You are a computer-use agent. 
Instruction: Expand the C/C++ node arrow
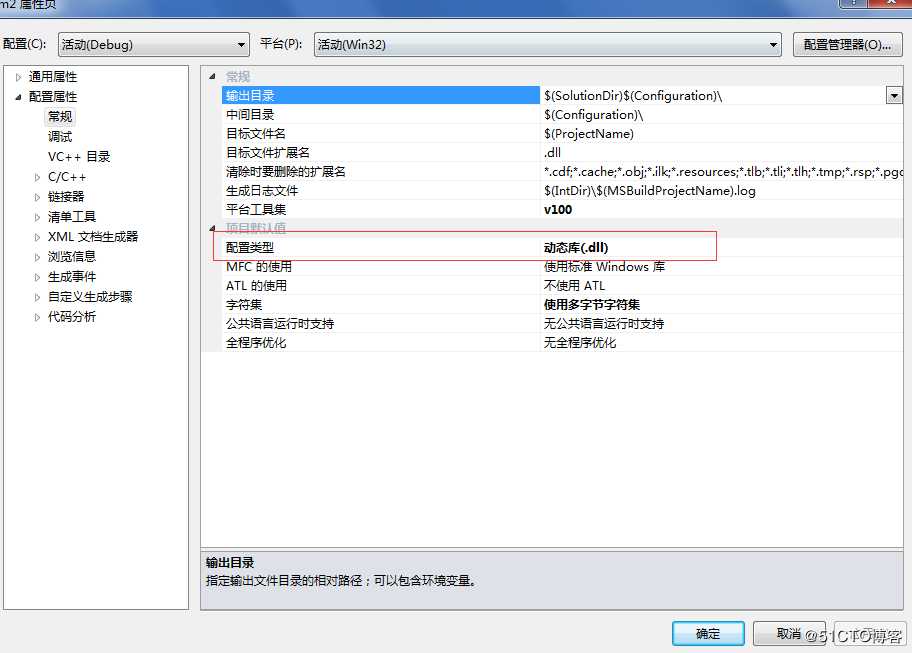pyautogui.click(x=37, y=177)
